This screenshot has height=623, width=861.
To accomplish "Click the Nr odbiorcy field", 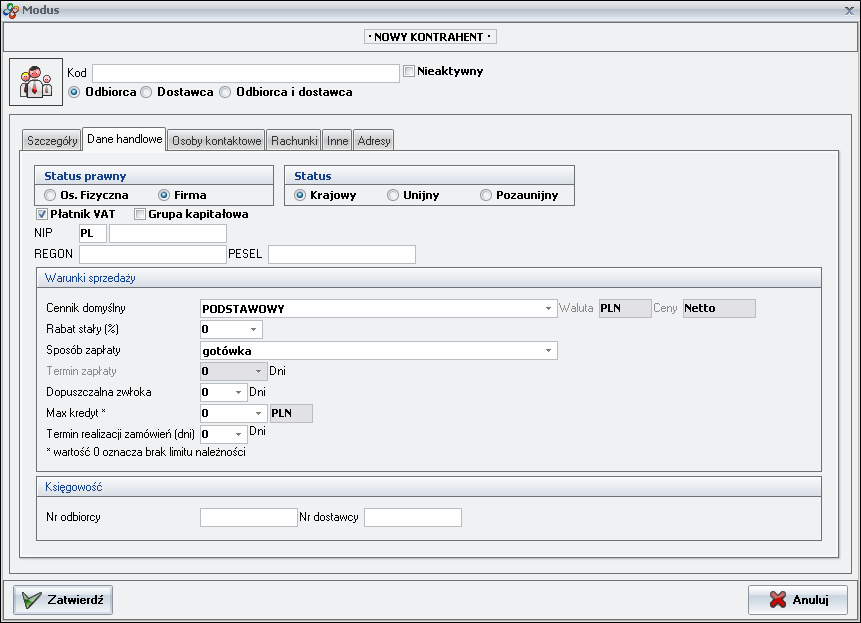I will click(248, 517).
